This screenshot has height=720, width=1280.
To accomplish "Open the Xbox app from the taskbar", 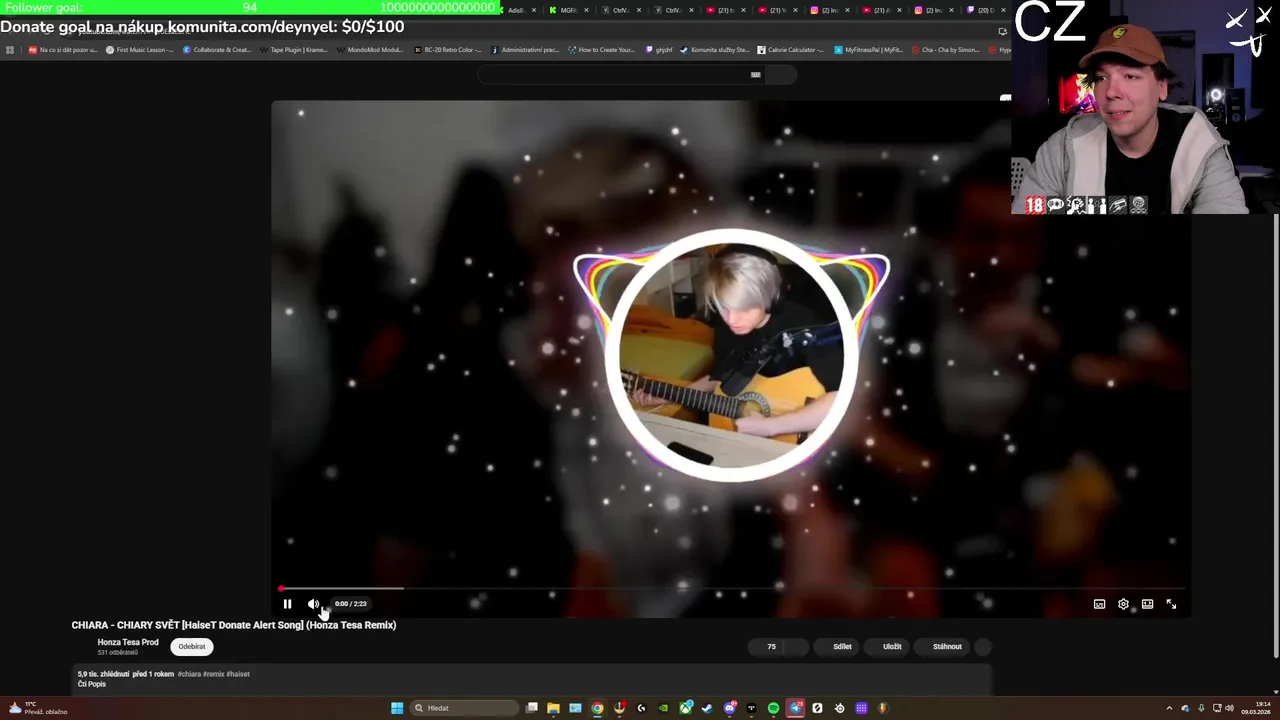I will 686,708.
